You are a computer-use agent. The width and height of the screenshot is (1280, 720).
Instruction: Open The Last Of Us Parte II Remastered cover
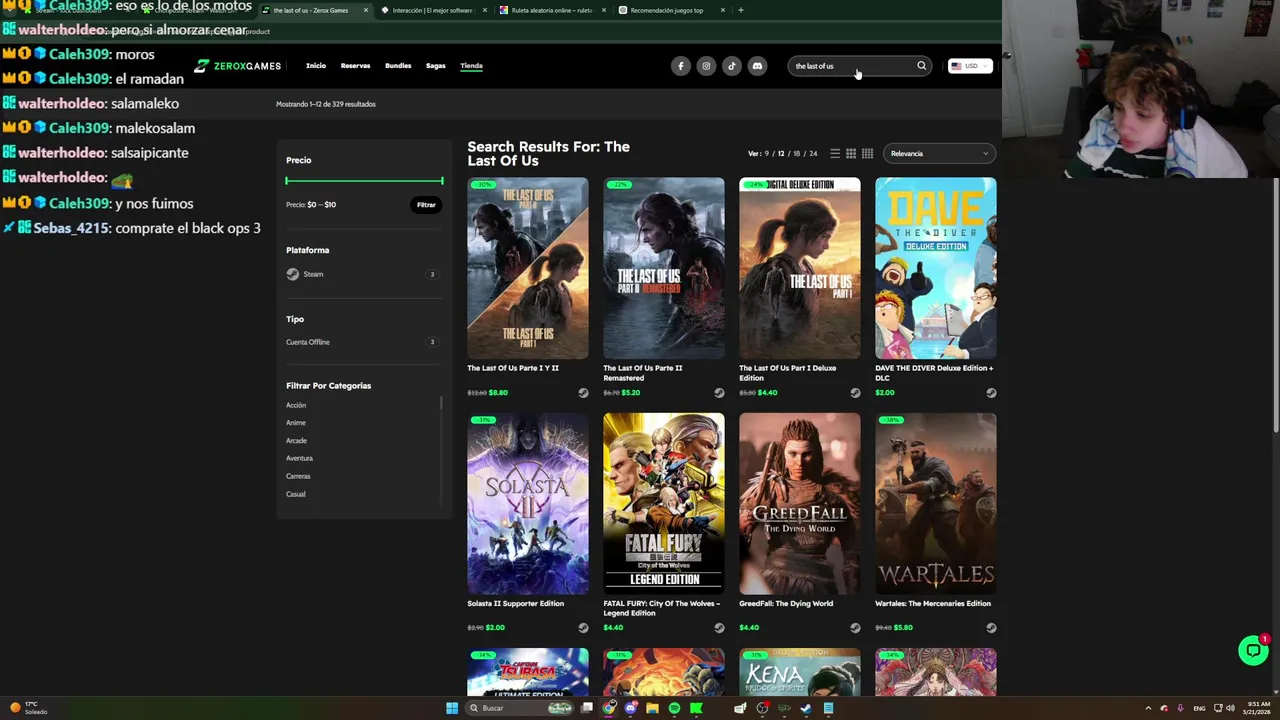664,268
